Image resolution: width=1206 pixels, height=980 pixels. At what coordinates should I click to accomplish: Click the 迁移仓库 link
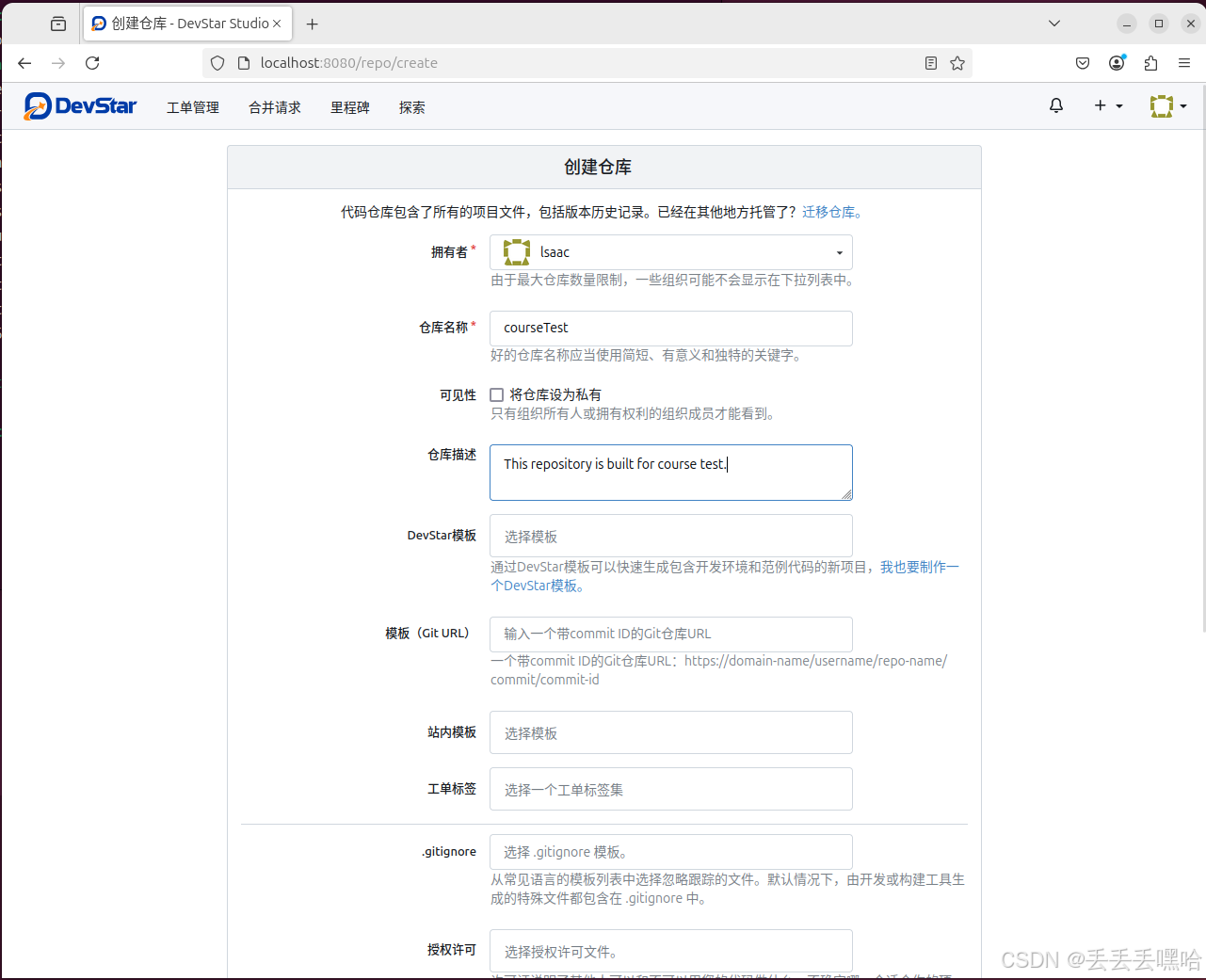pyautogui.click(x=828, y=212)
